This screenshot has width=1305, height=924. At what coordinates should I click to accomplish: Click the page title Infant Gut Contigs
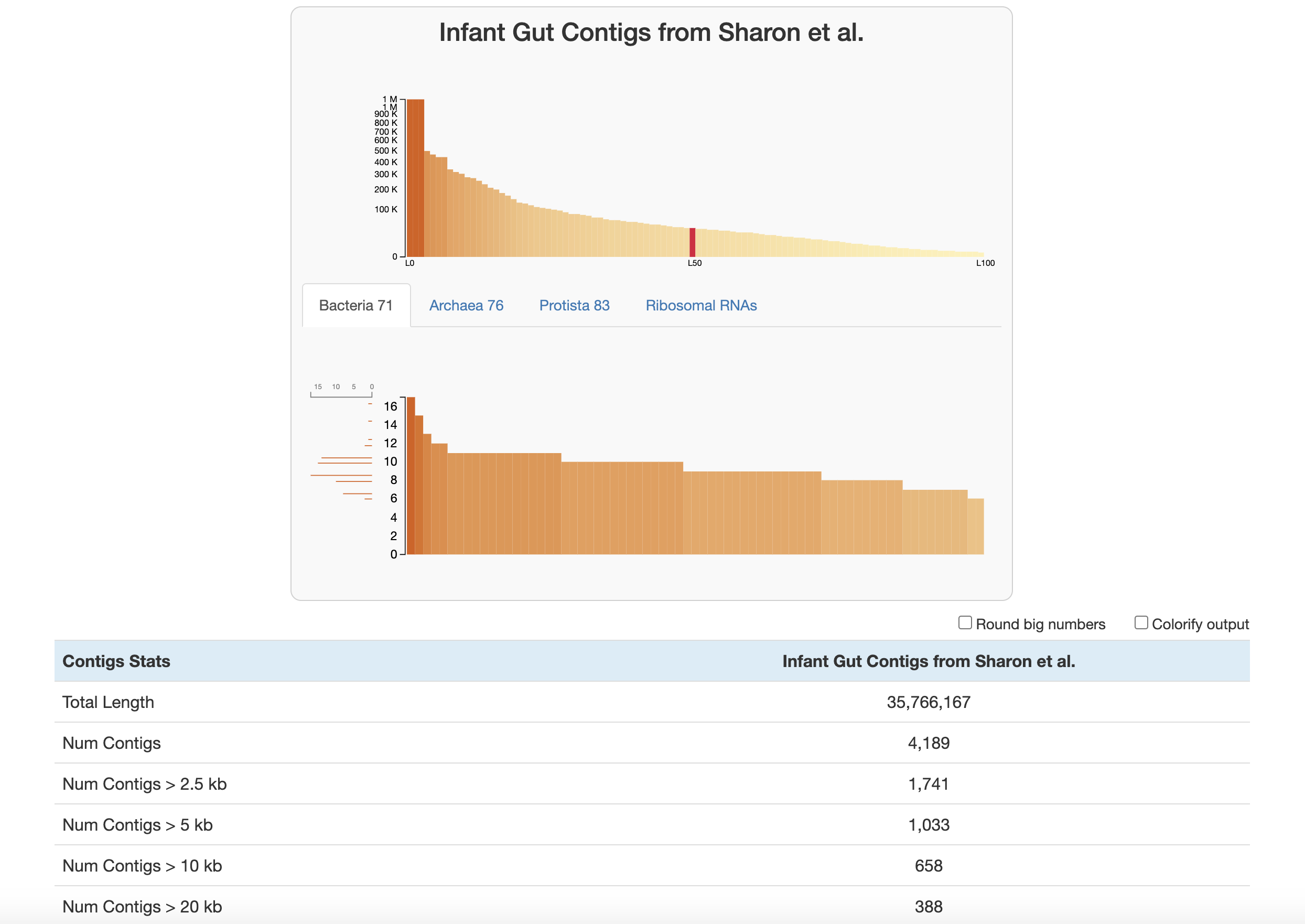[651, 33]
